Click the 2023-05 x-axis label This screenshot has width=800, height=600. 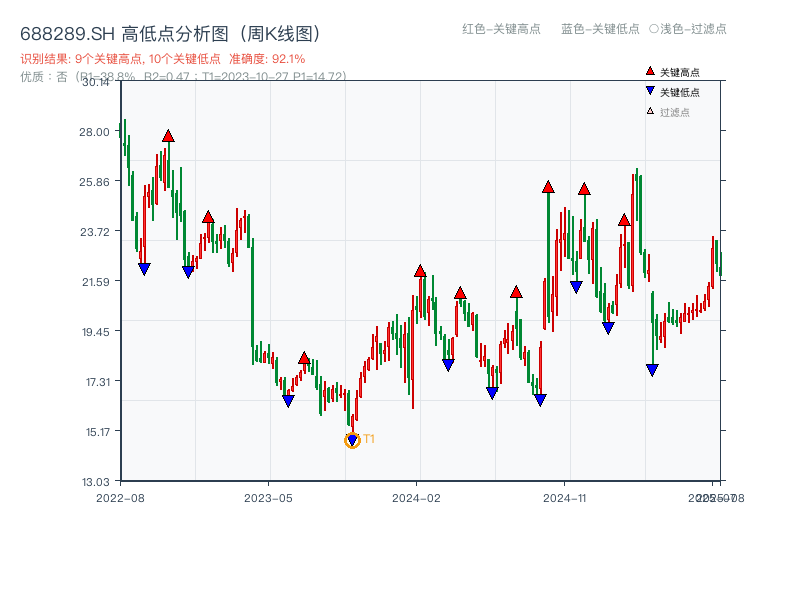tap(268, 498)
